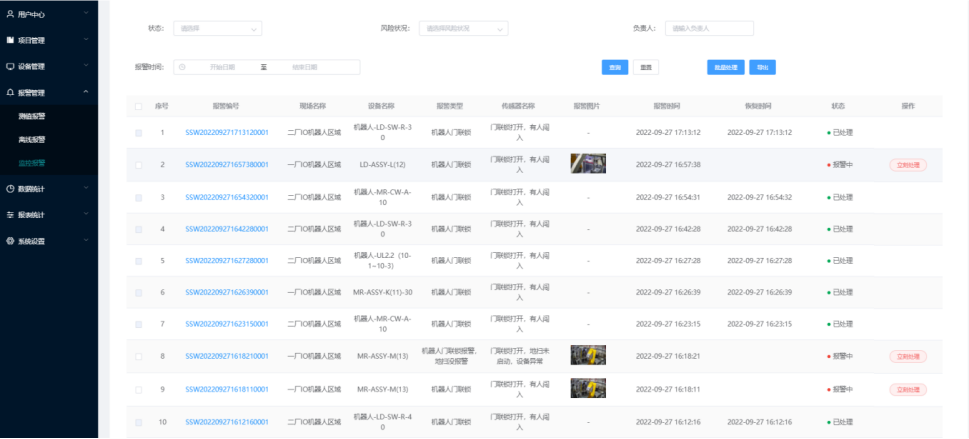969x439 pixels.
Task: Go to 离线报警 submenu item
Action: pos(32,140)
